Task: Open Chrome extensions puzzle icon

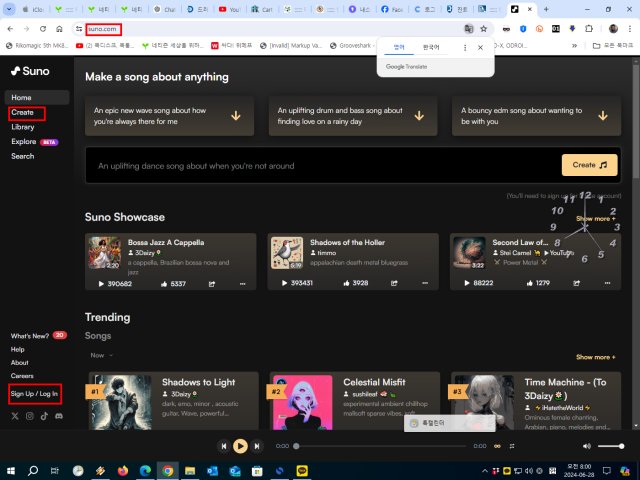Action: 589,29
